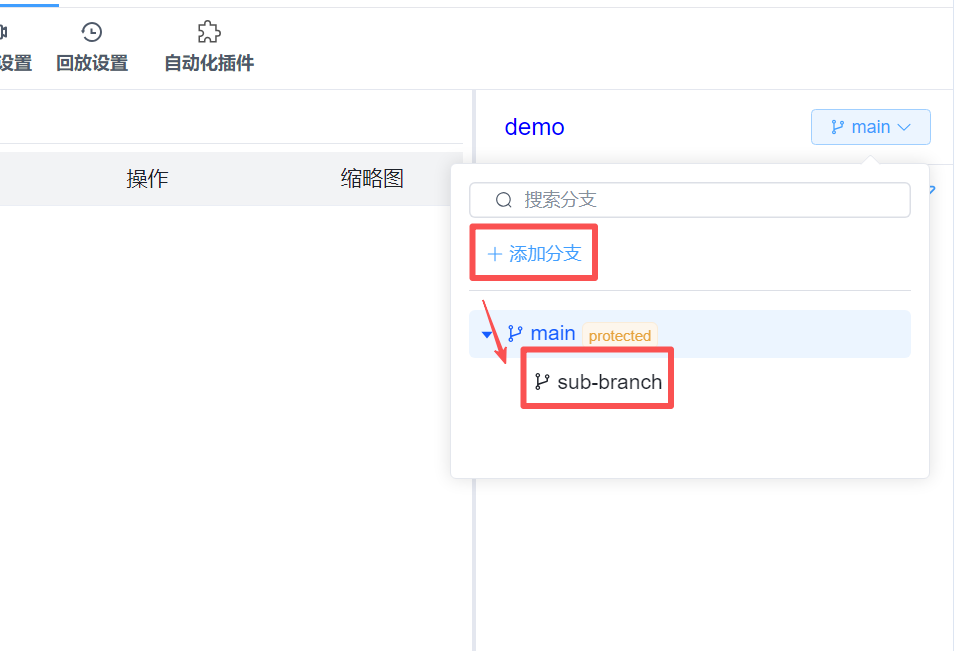The image size is (954, 651).
Task: Open the 自动化插件 toolbar label
Action: tap(208, 63)
